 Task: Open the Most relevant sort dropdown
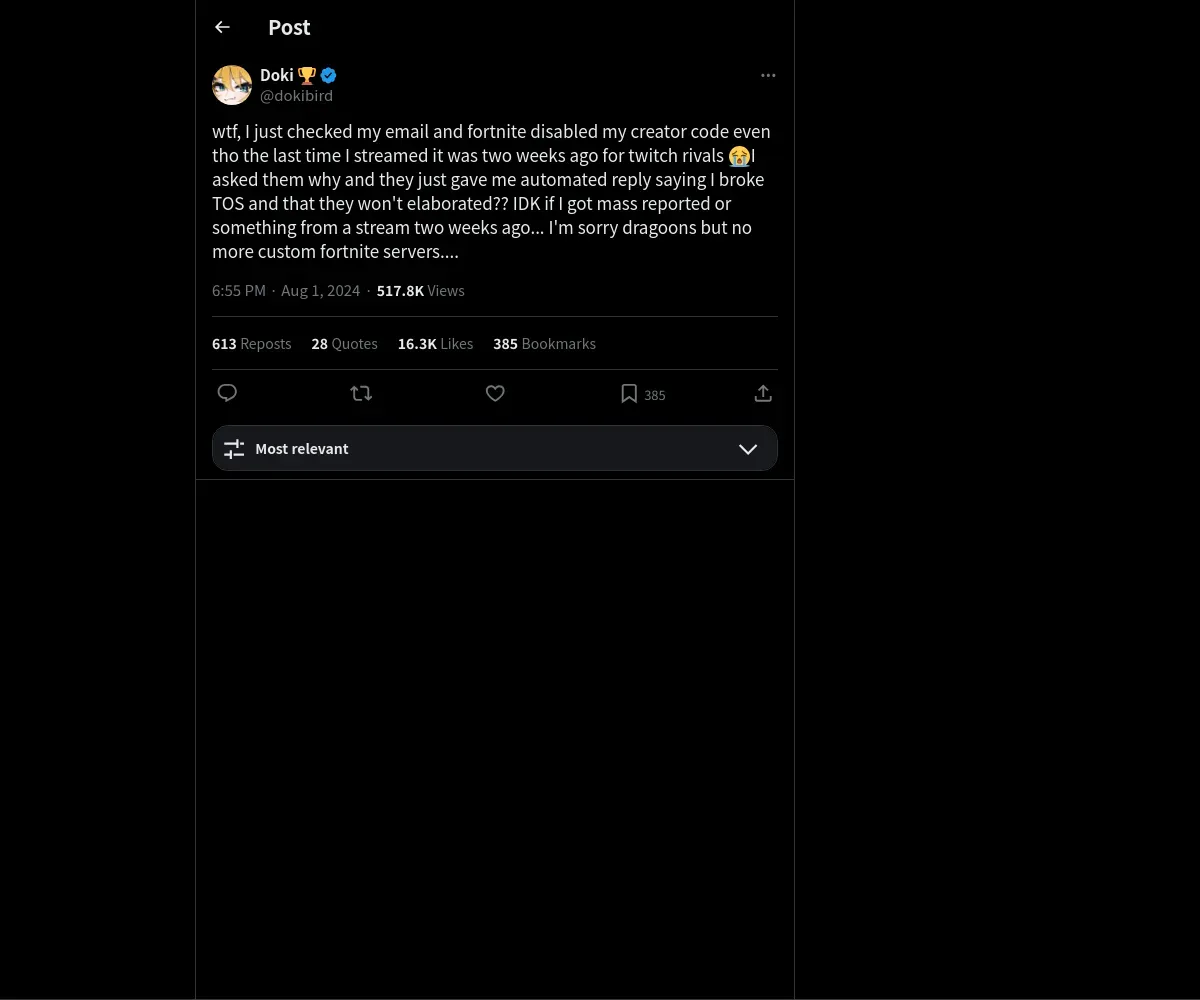[x=495, y=448]
